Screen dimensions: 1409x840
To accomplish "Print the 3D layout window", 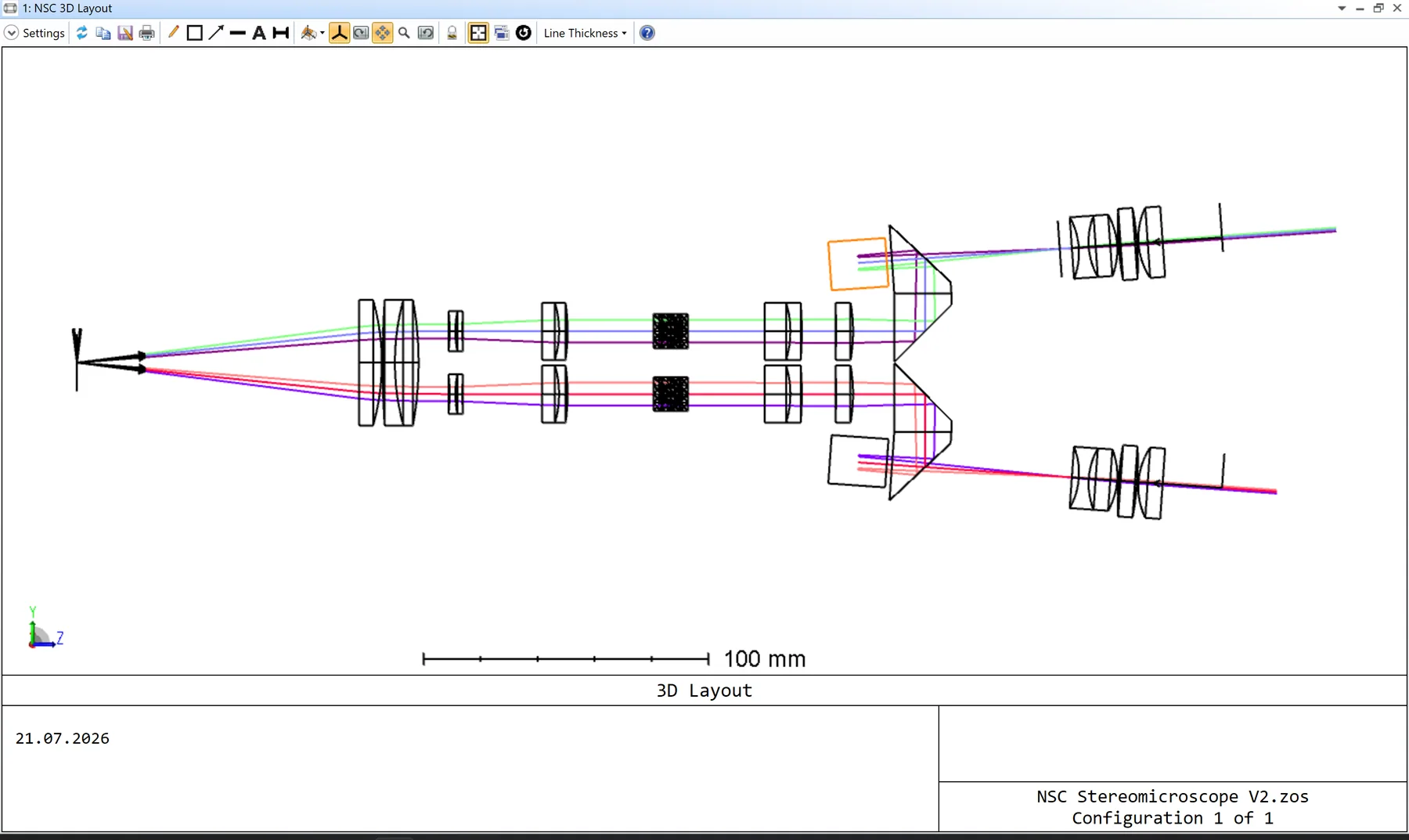I will [x=146, y=33].
